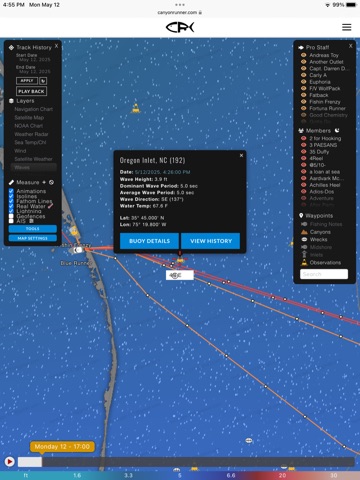The width and height of the screenshot is (360, 480).
Task: Click the PLAY BACK button
Action: pos(31,91)
